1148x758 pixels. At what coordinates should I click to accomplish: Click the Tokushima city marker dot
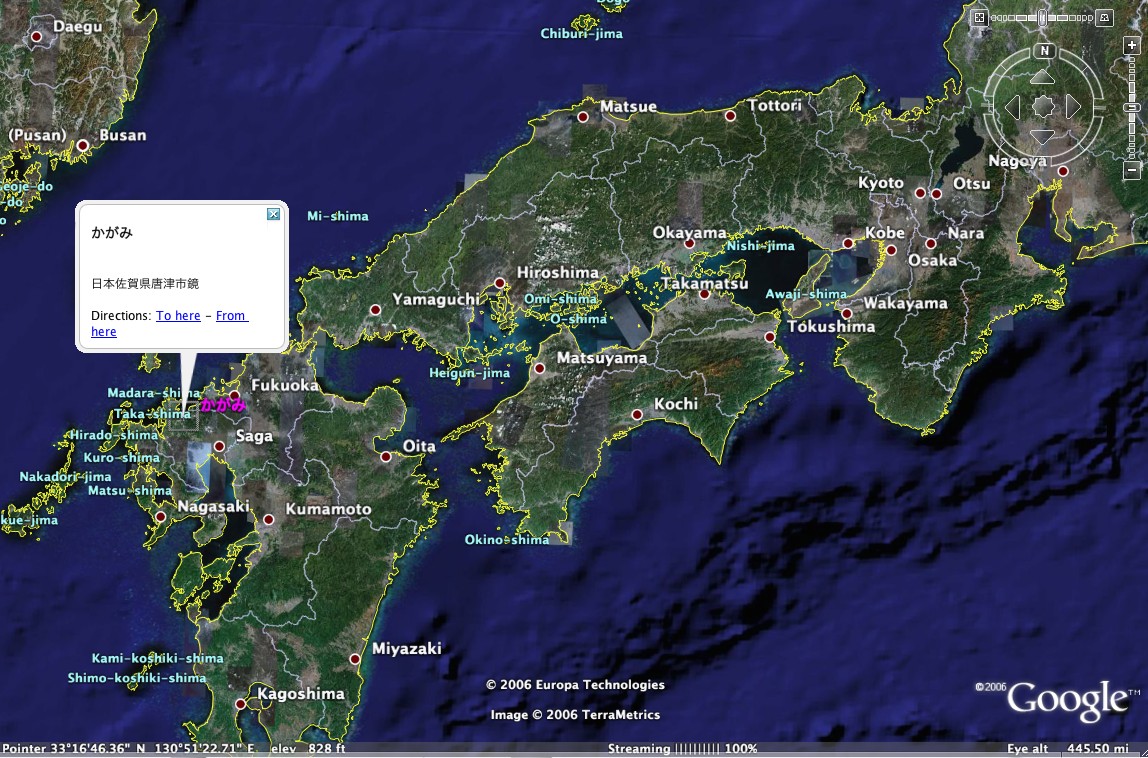tap(769, 337)
